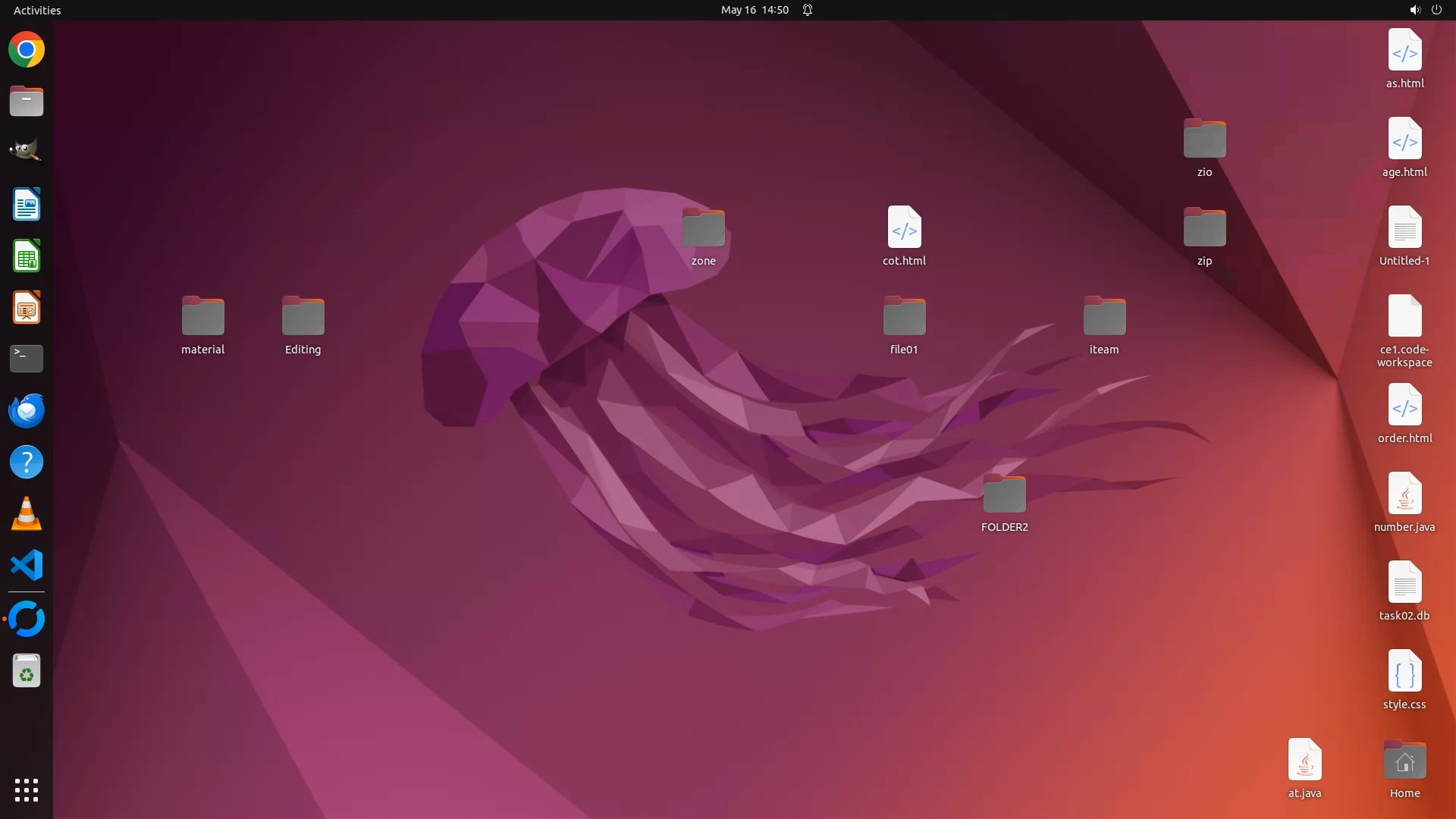Launch Visual Studio Code from dock
Viewport: 1456px width, 819px height.
coord(27,566)
